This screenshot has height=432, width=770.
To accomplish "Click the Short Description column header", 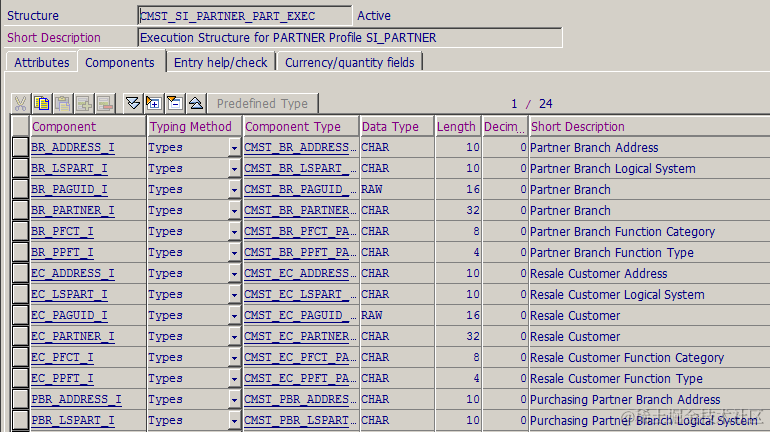I will point(649,126).
